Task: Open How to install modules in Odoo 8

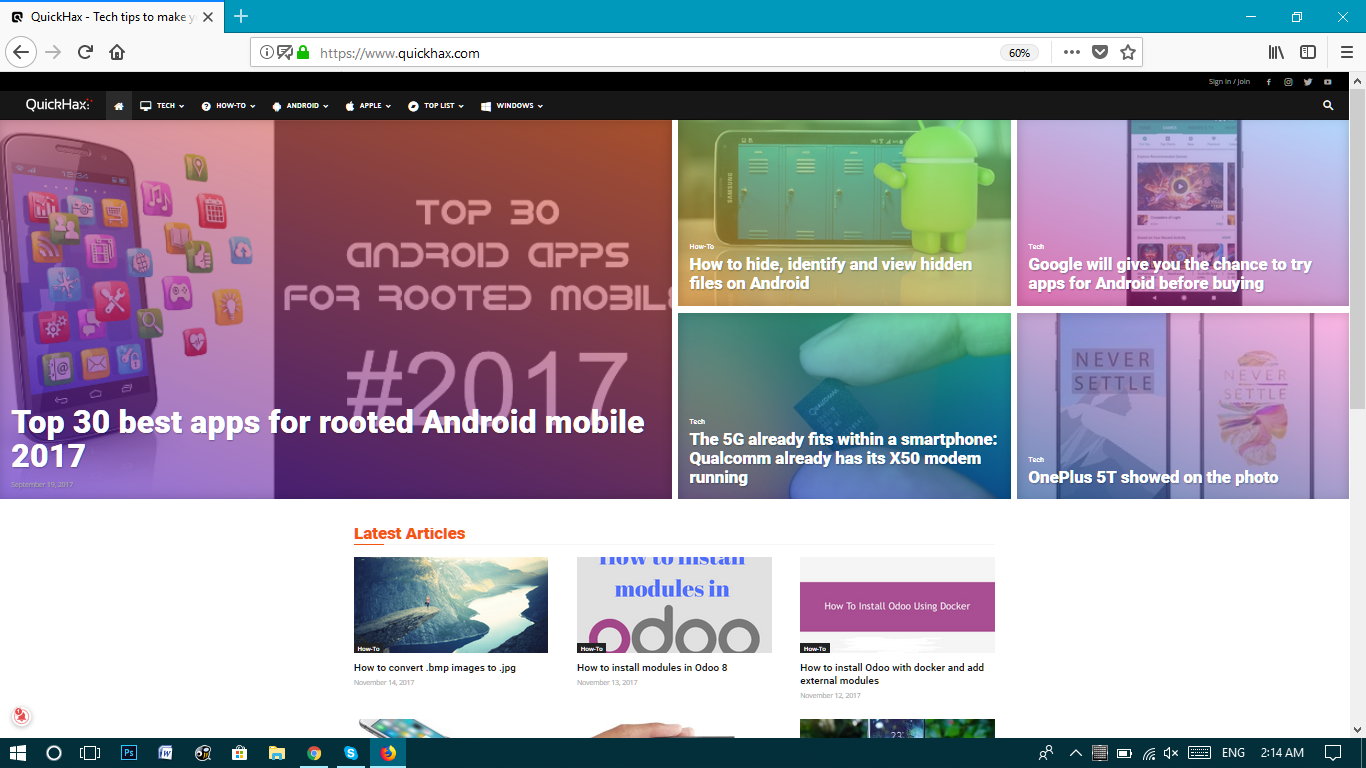Action: (x=652, y=668)
